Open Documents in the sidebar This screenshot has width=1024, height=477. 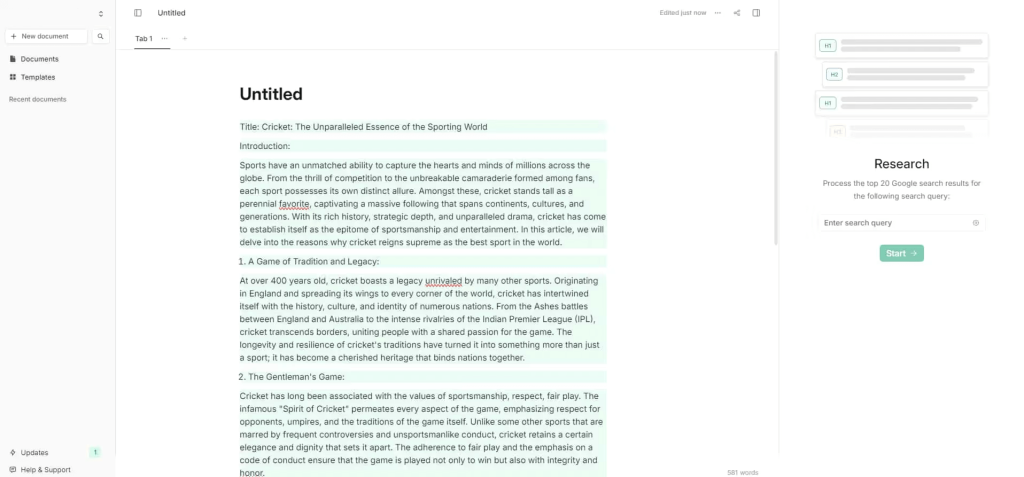39,59
